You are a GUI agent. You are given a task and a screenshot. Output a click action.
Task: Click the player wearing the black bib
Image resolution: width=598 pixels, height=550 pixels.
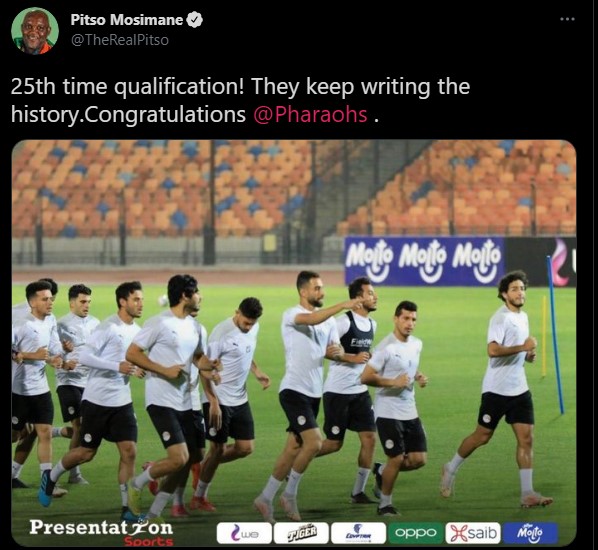[x=353, y=389]
